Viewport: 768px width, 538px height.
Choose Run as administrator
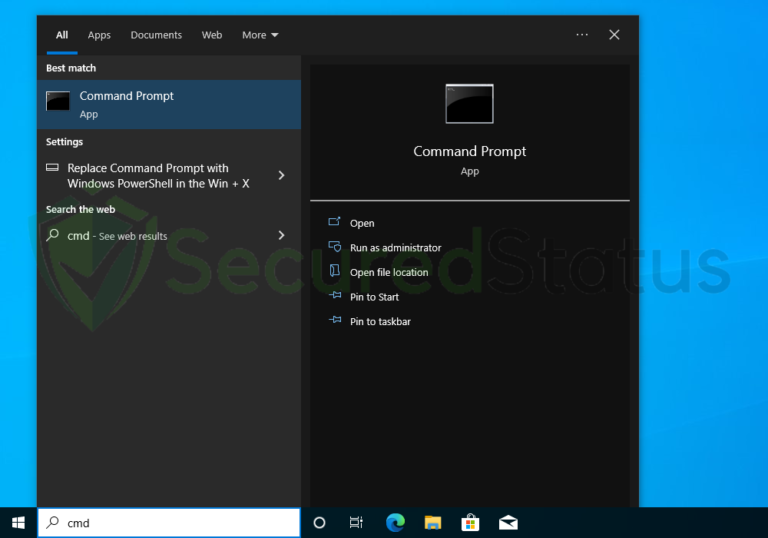[x=395, y=248]
